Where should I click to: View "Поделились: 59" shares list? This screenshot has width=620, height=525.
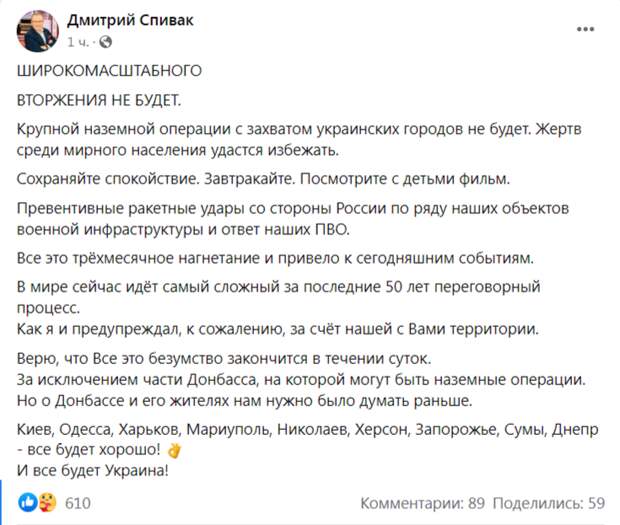coord(549,502)
